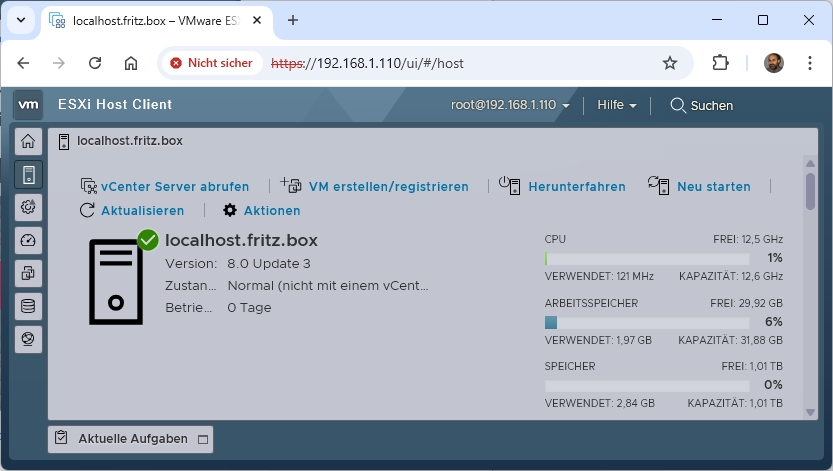
Task: Open the Chrome tab search dropdown
Action: click(x=21, y=20)
